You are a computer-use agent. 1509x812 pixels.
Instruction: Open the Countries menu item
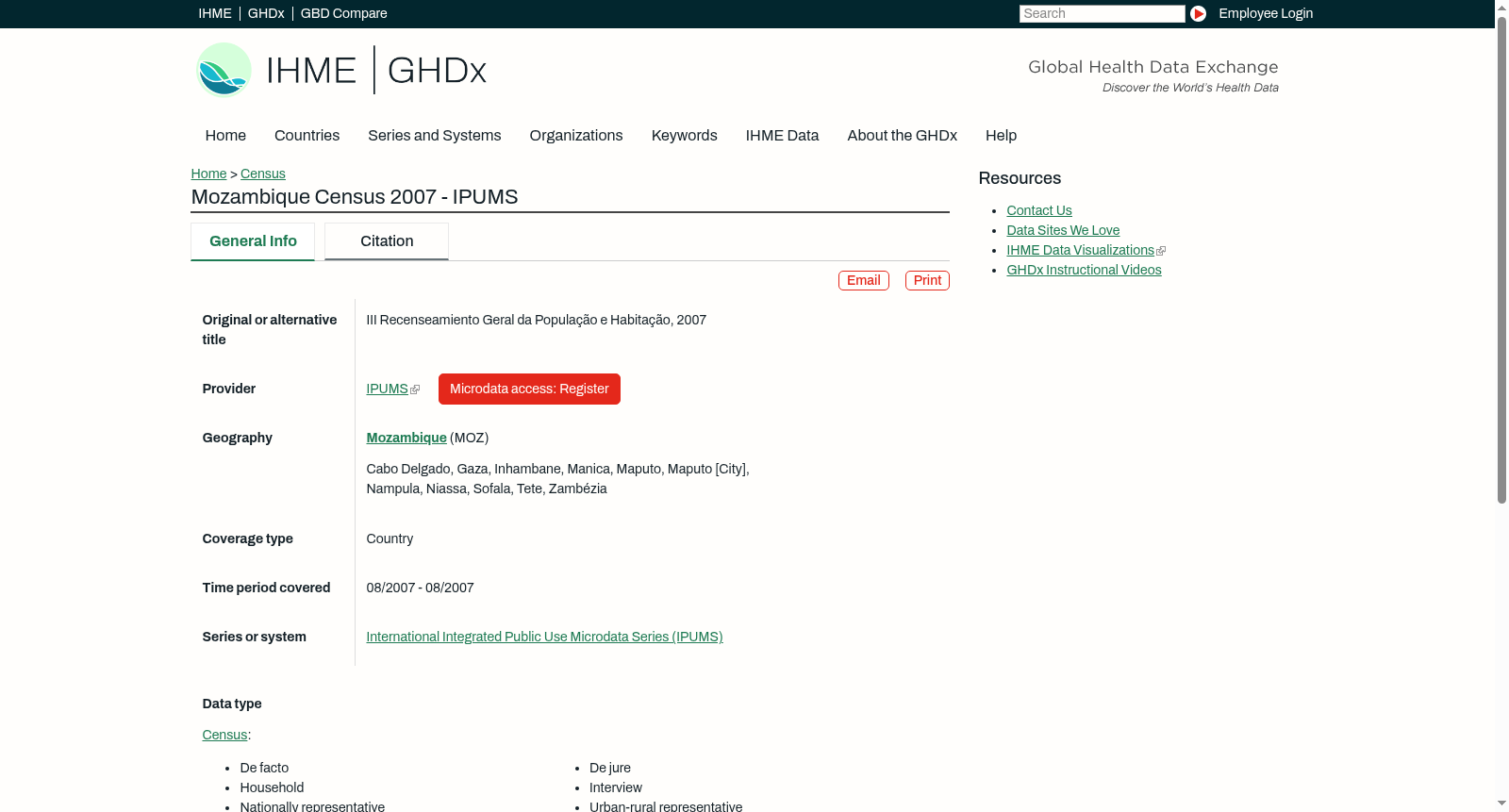[x=307, y=136]
